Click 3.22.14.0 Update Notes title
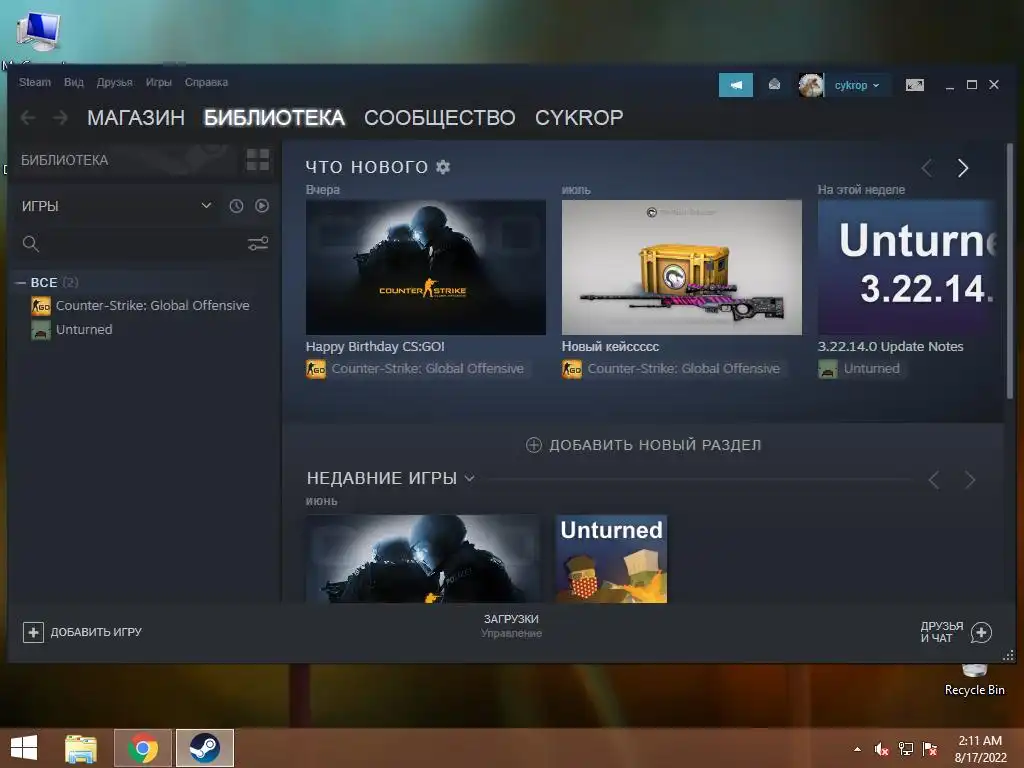1024x768 pixels. [x=891, y=347]
